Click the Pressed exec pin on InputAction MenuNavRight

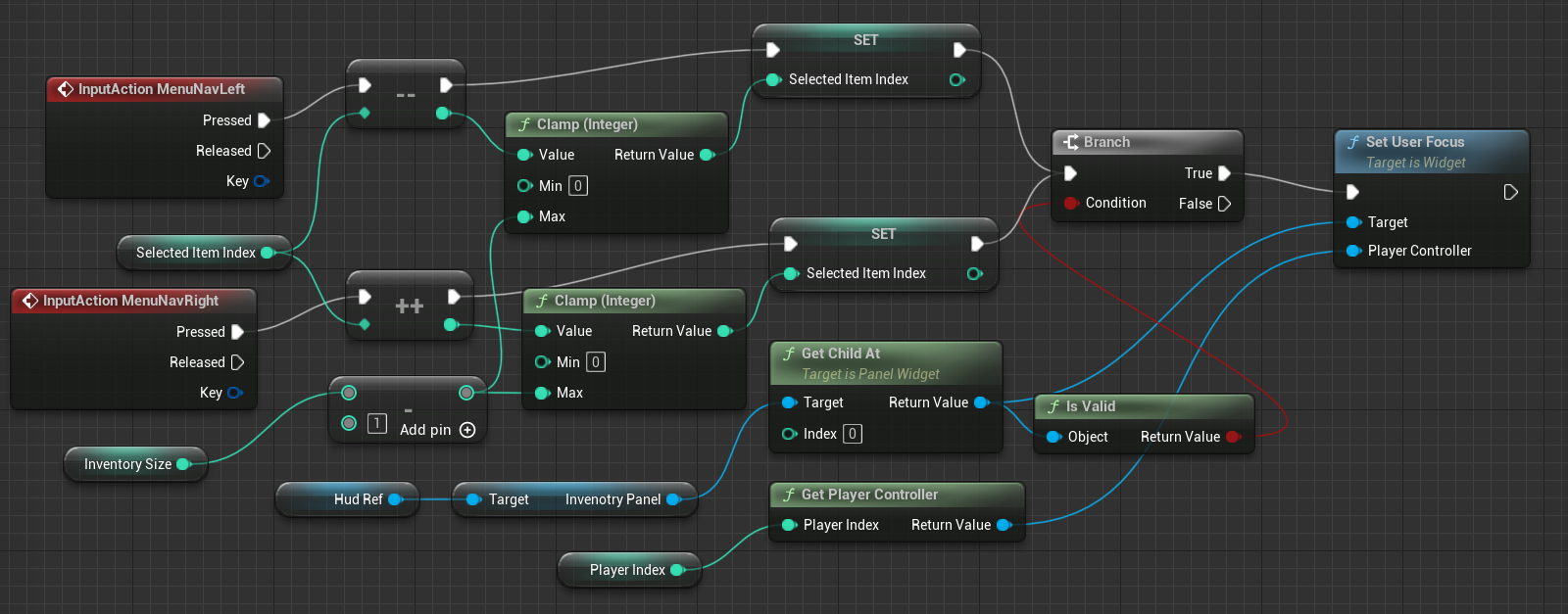pos(237,332)
